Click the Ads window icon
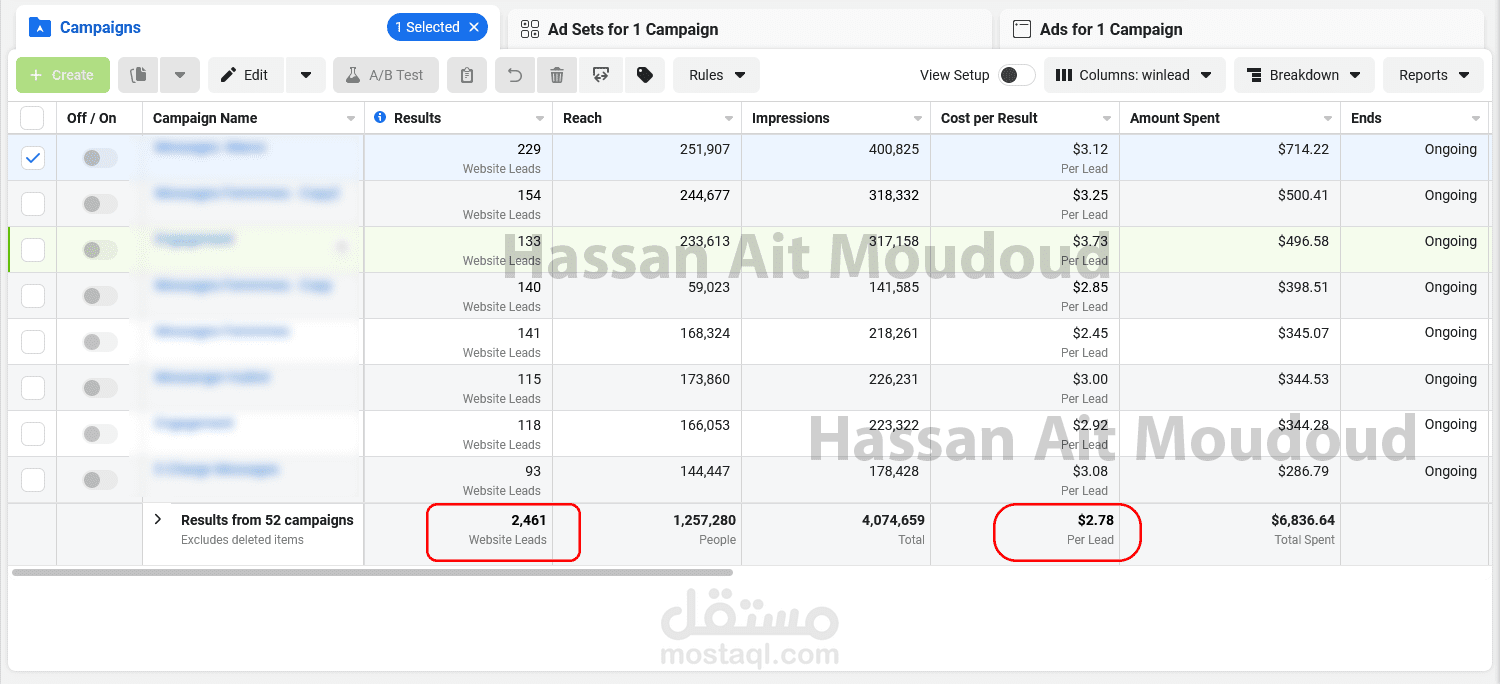Screen dimensions: 1500x684 (x=1022, y=29)
